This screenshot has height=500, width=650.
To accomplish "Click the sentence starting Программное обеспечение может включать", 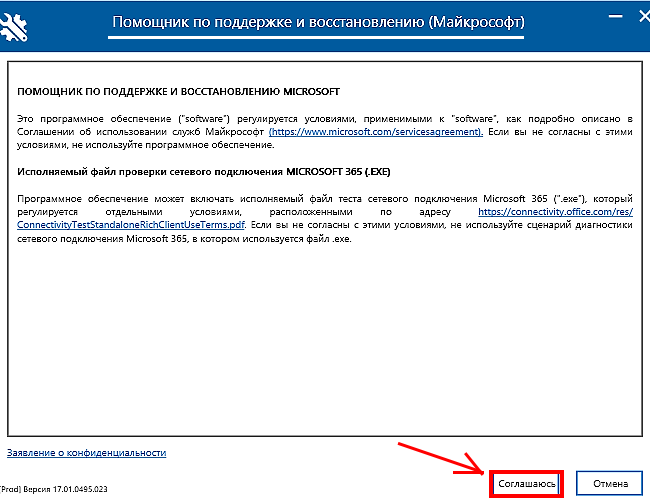I will click(325, 218).
